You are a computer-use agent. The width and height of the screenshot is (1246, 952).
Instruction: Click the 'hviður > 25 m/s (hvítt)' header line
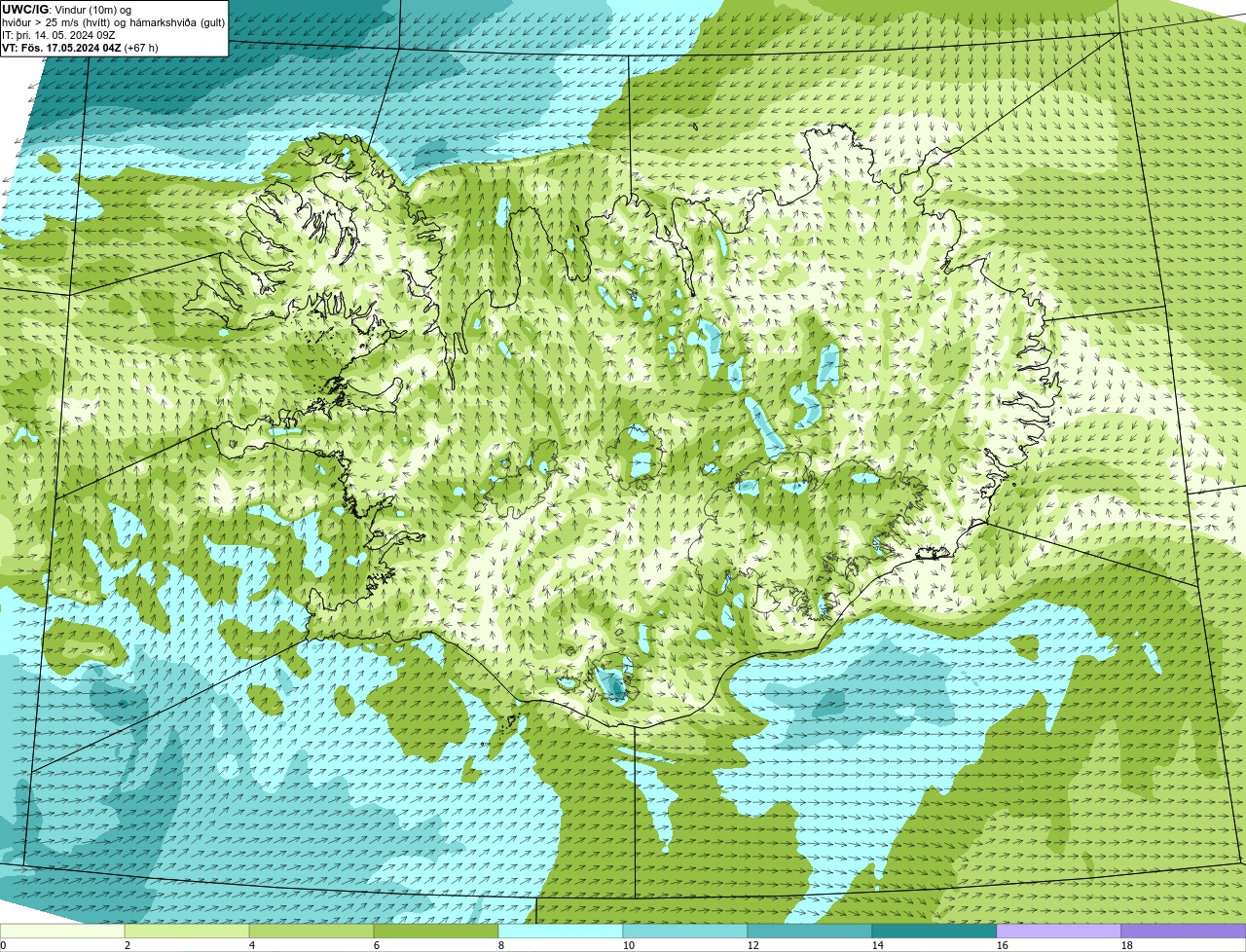pyautogui.click(x=58, y=21)
